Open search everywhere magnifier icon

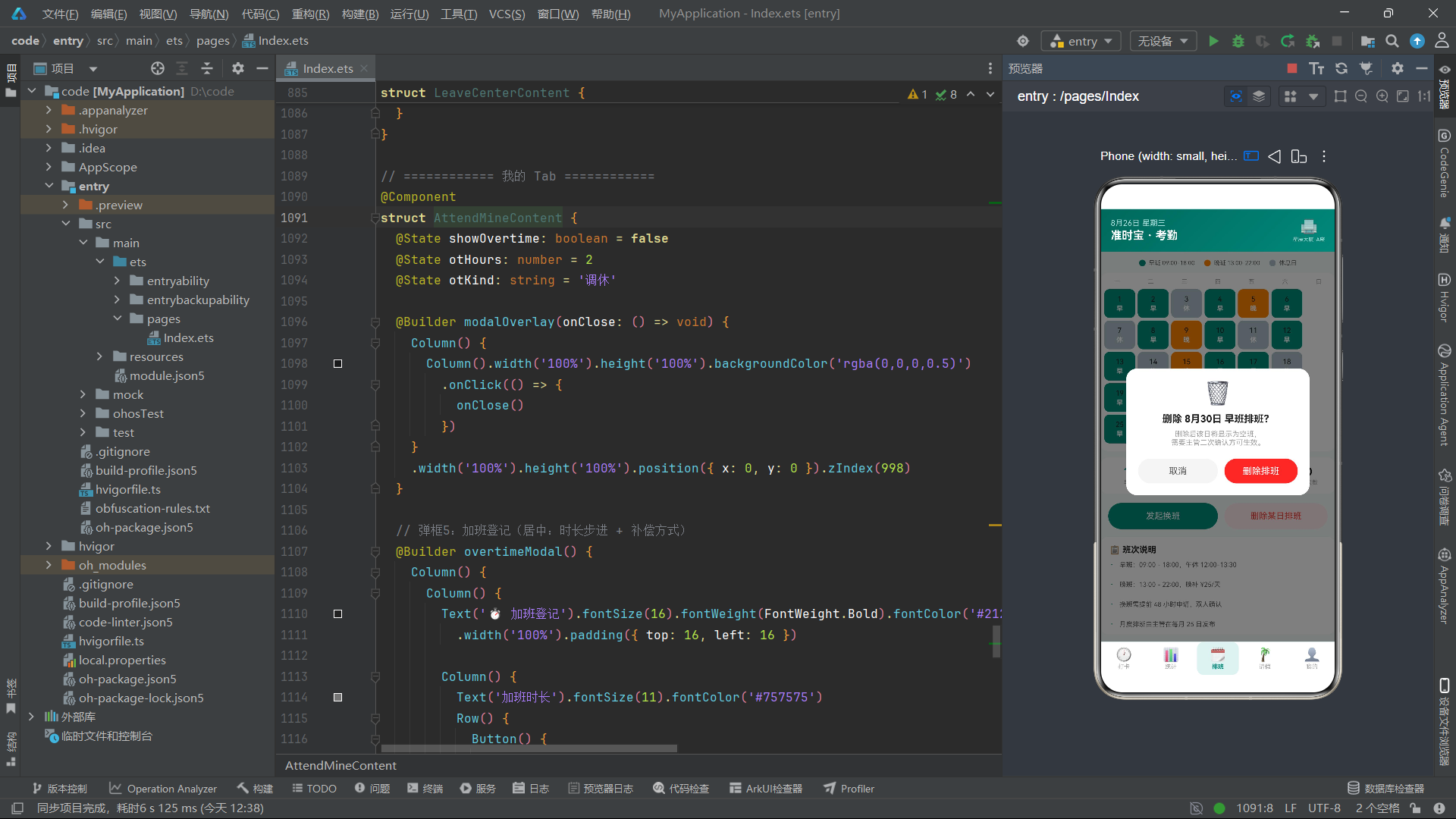pos(1392,41)
